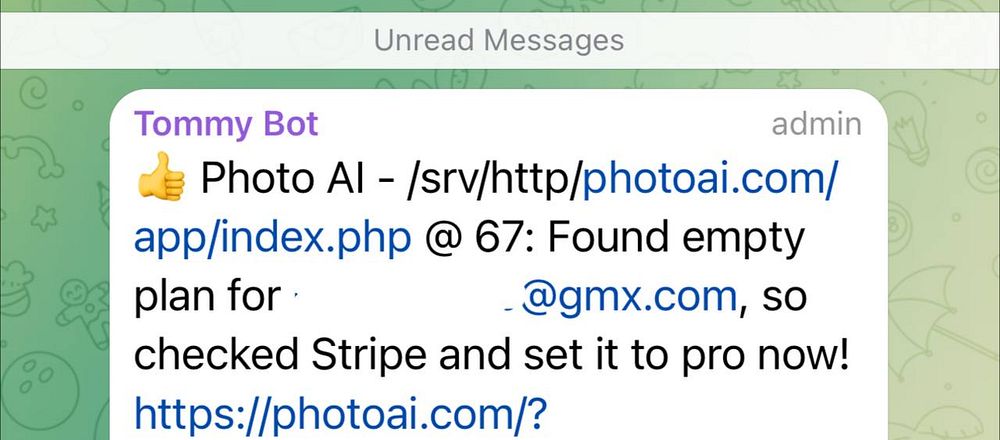Open the https://photoai.com/? URL

point(343,412)
